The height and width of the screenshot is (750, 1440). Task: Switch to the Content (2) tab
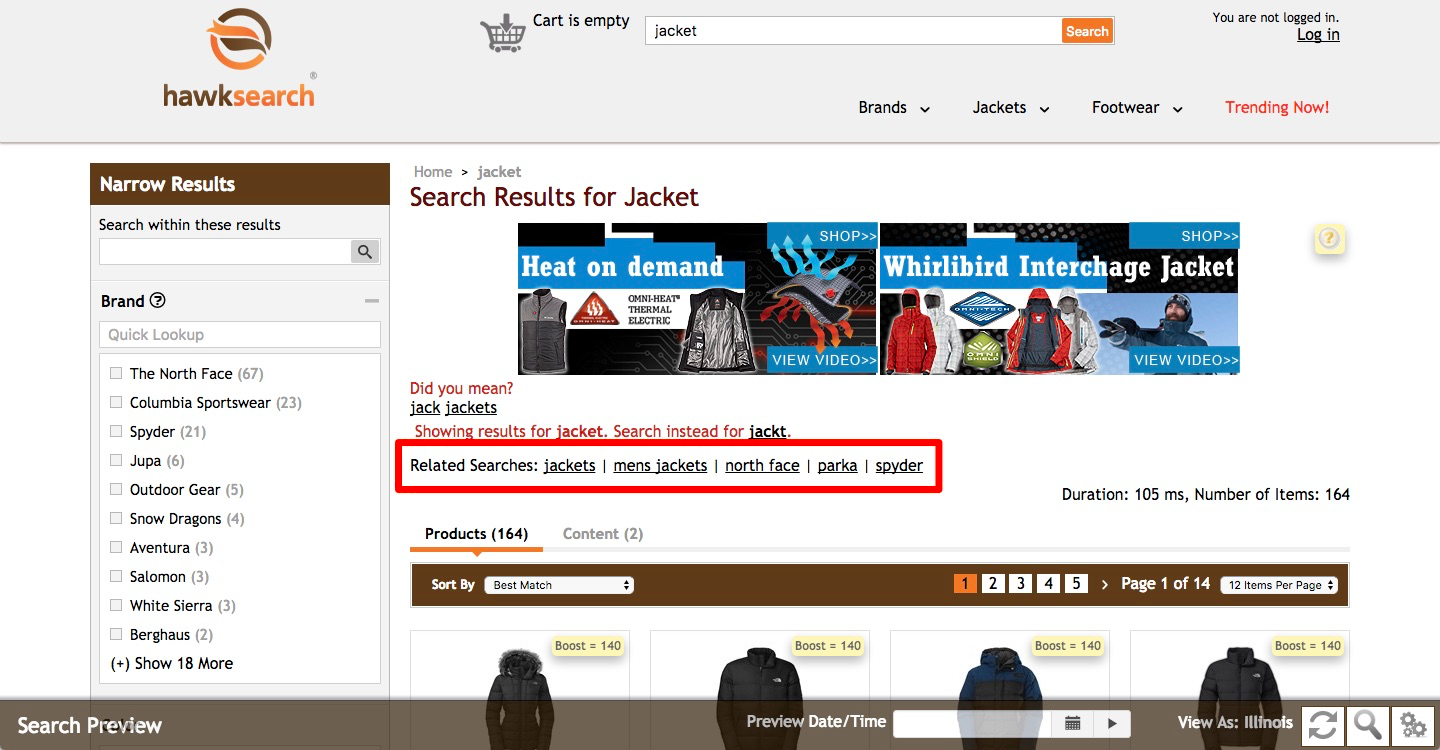pos(603,534)
